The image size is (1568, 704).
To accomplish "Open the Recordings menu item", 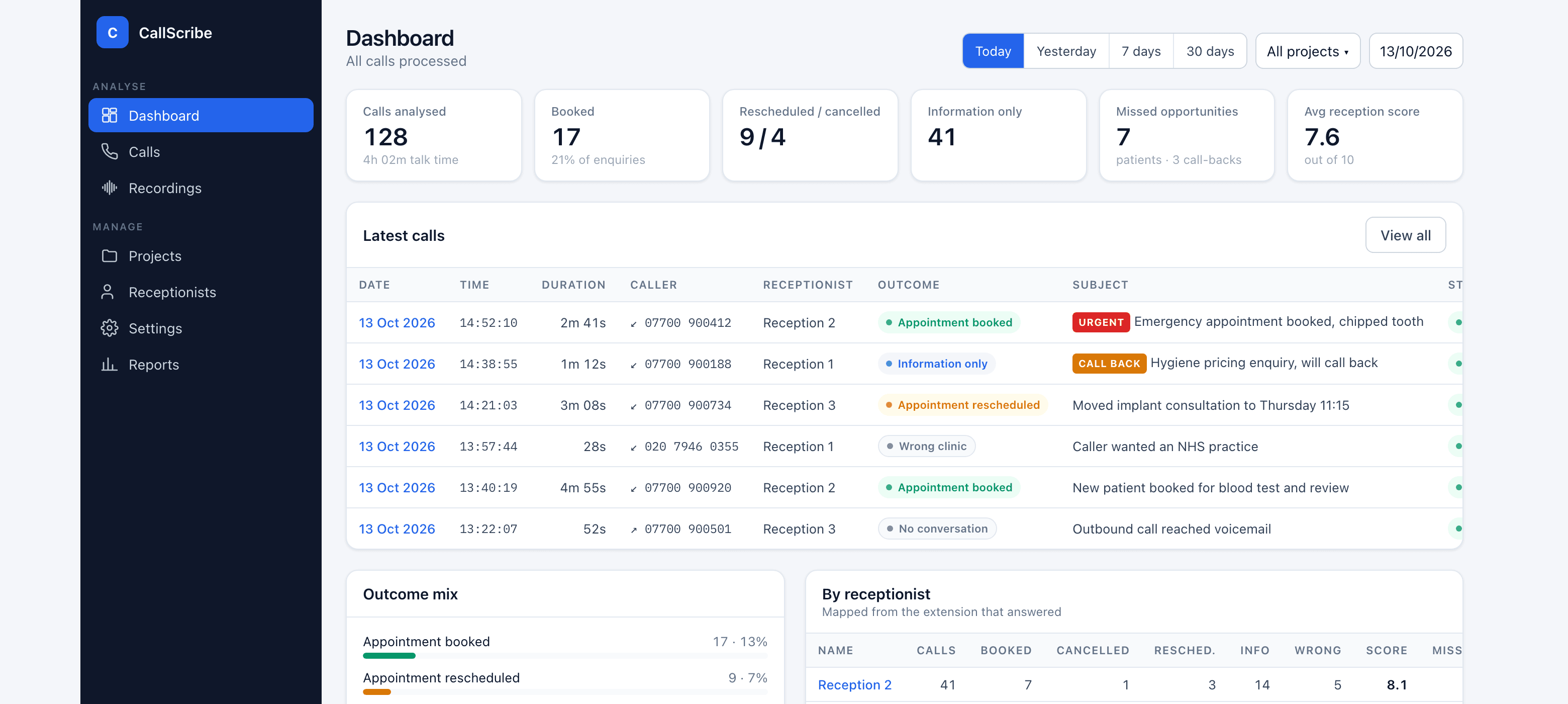I will [201, 188].
